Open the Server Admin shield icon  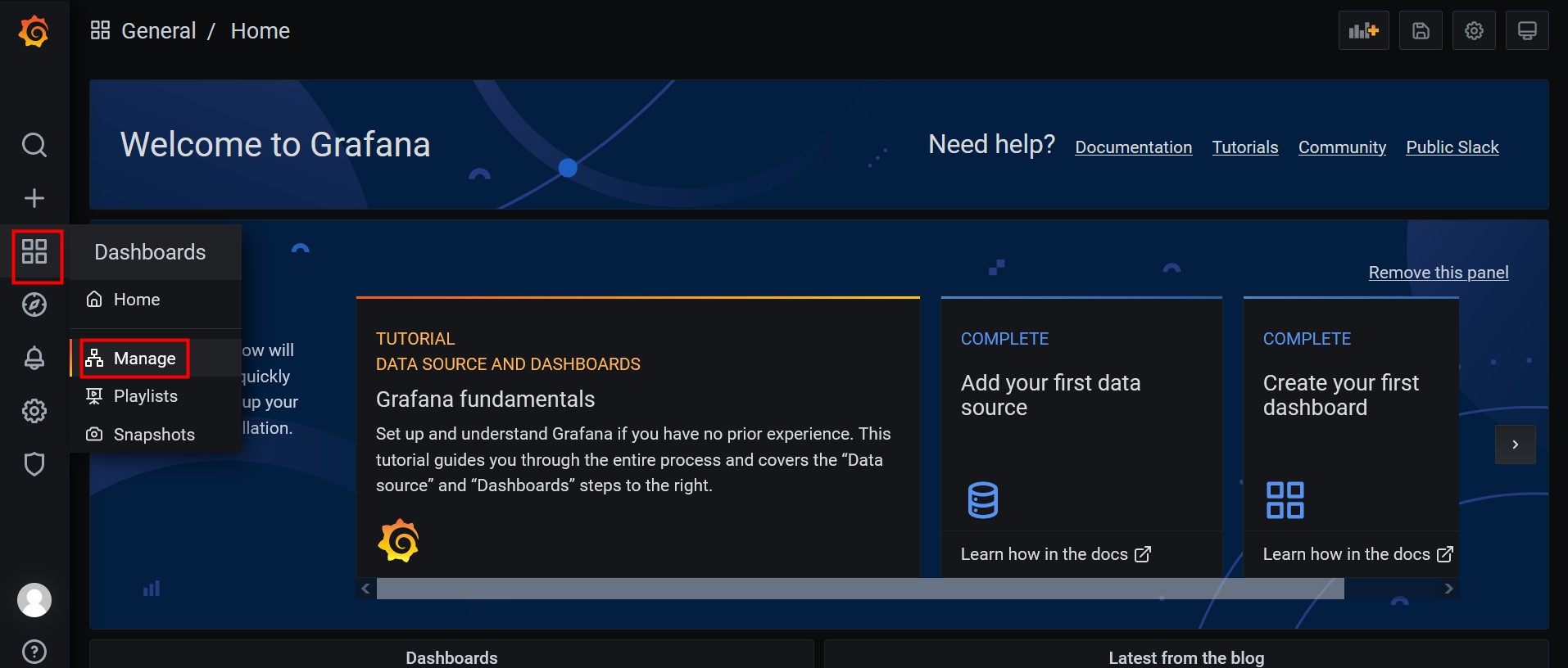click(34, 464)
